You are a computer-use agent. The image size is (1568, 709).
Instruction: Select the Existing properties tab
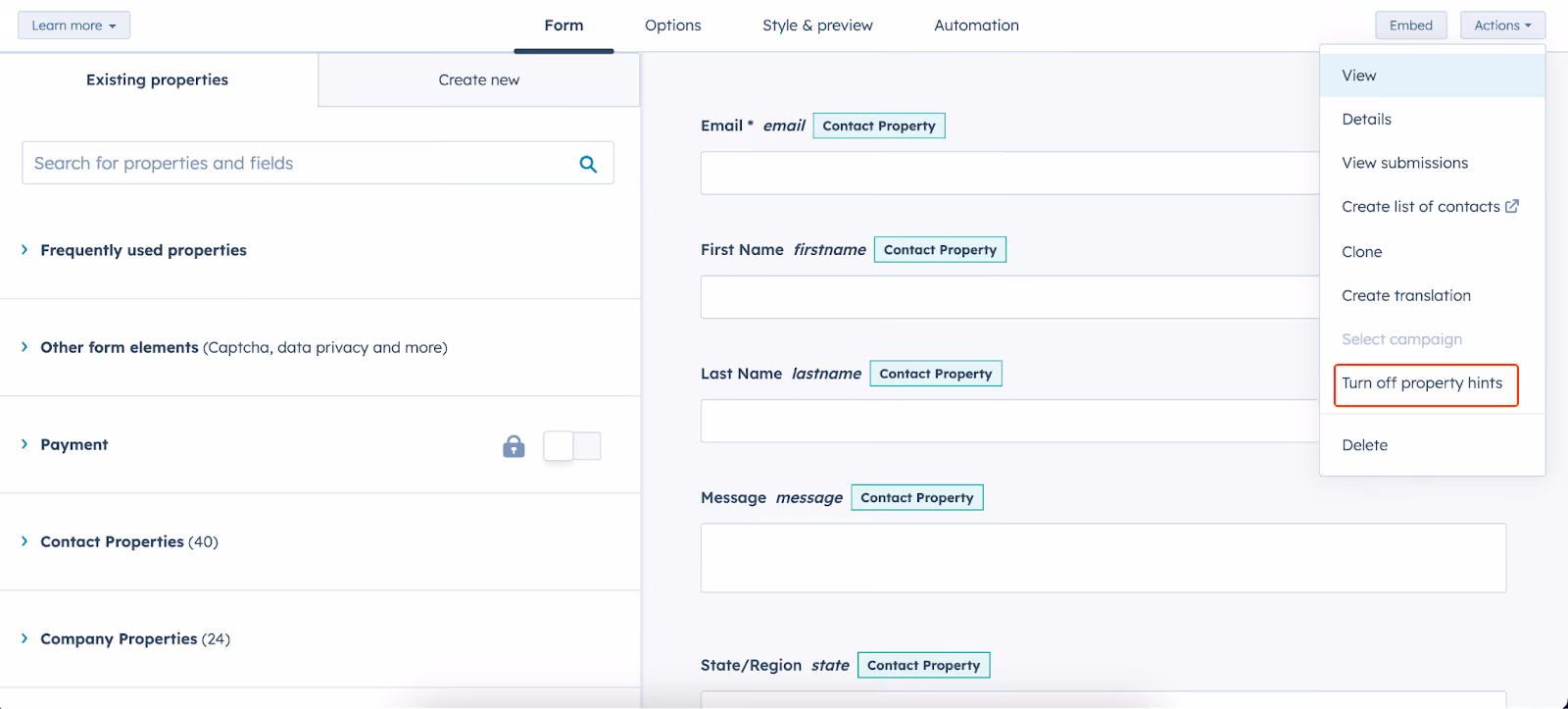(x=158, y=79)
